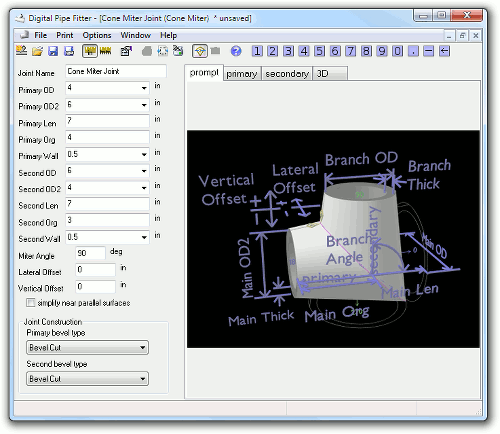Expand the Primary OD2 dropdown
Screen dimensions: 500x434
[x=144, y=105]
